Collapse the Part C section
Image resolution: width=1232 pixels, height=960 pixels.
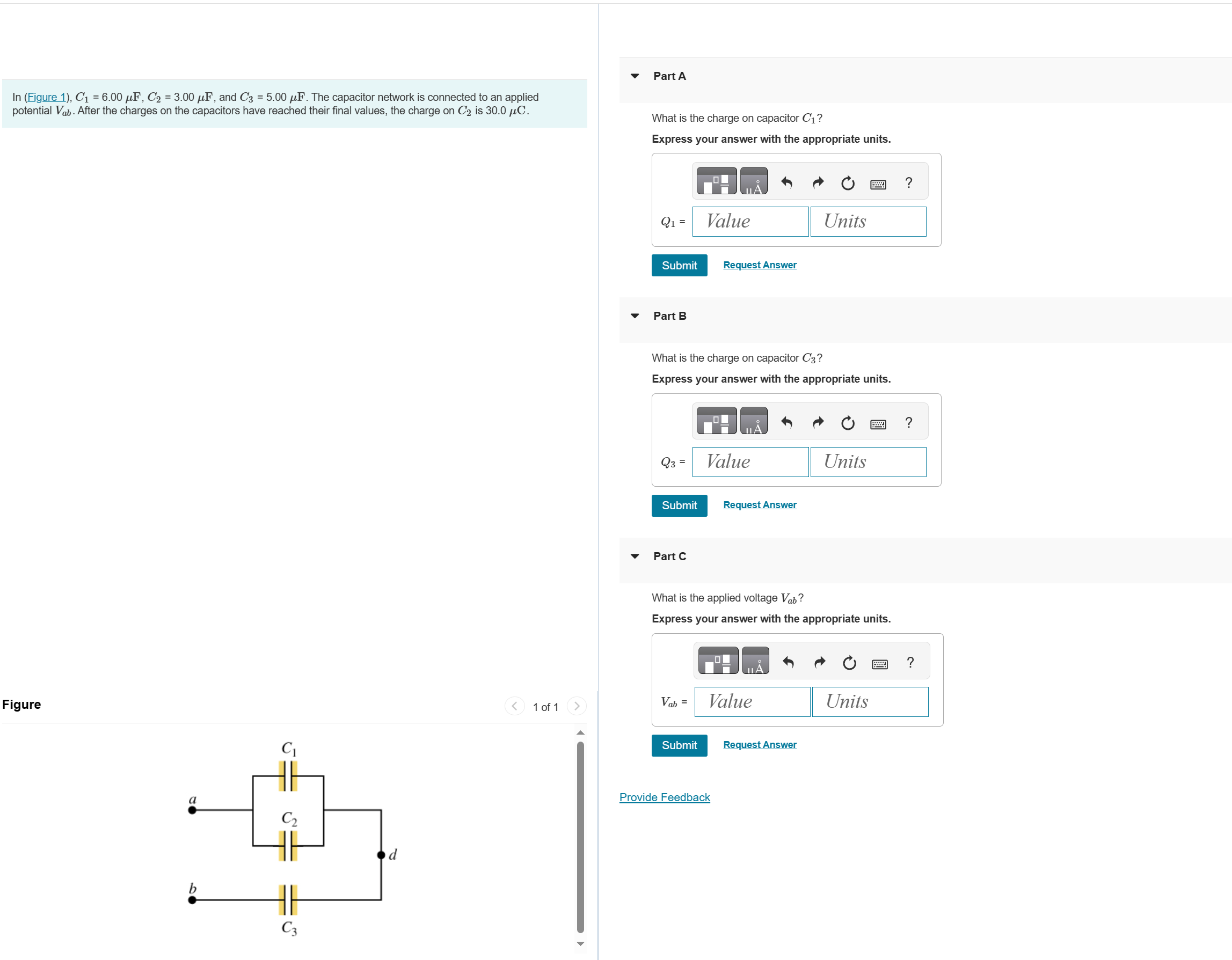click(x=635, y=555)
